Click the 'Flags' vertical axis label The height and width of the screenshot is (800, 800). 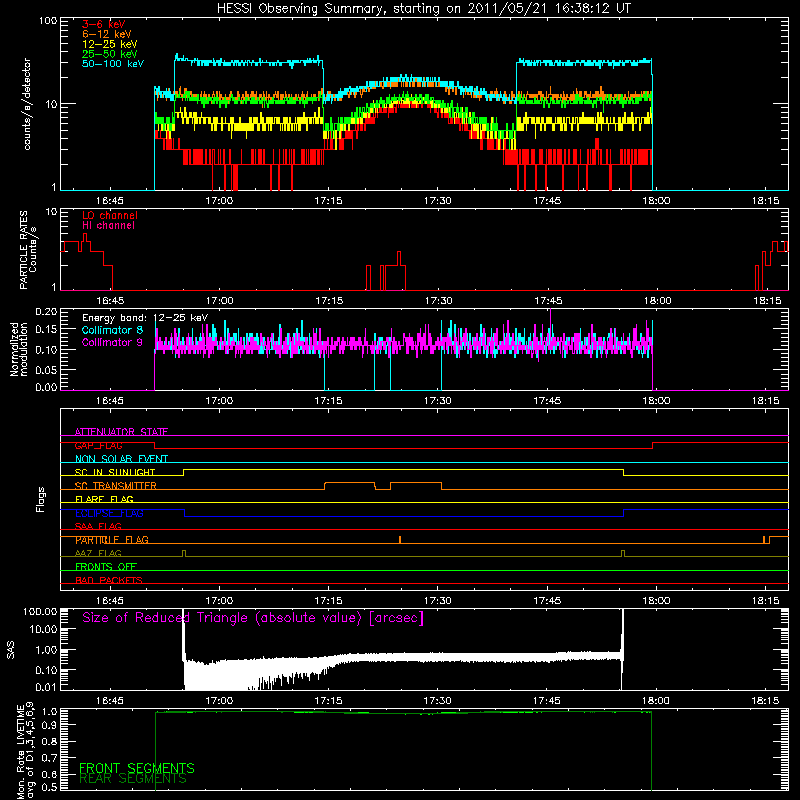click(x=41, y=499)
